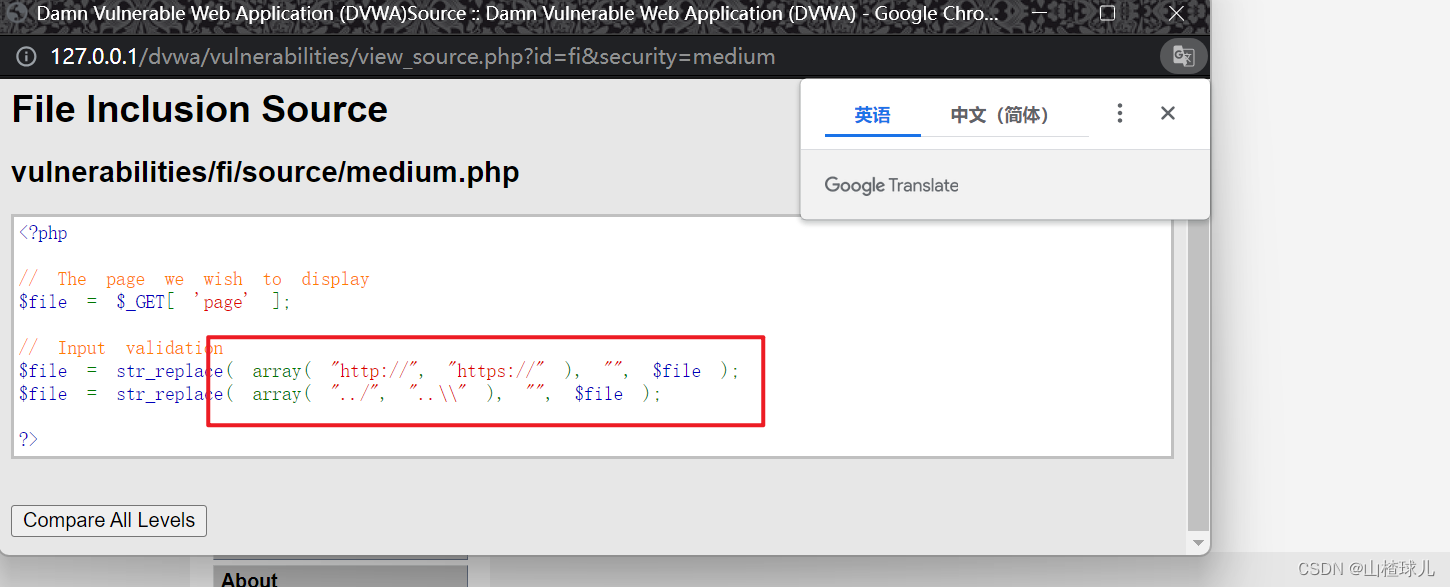This screenshot has height=587, width=1450.
Task: Click the Google Translate logo text
Action: [x=891, y=185]
